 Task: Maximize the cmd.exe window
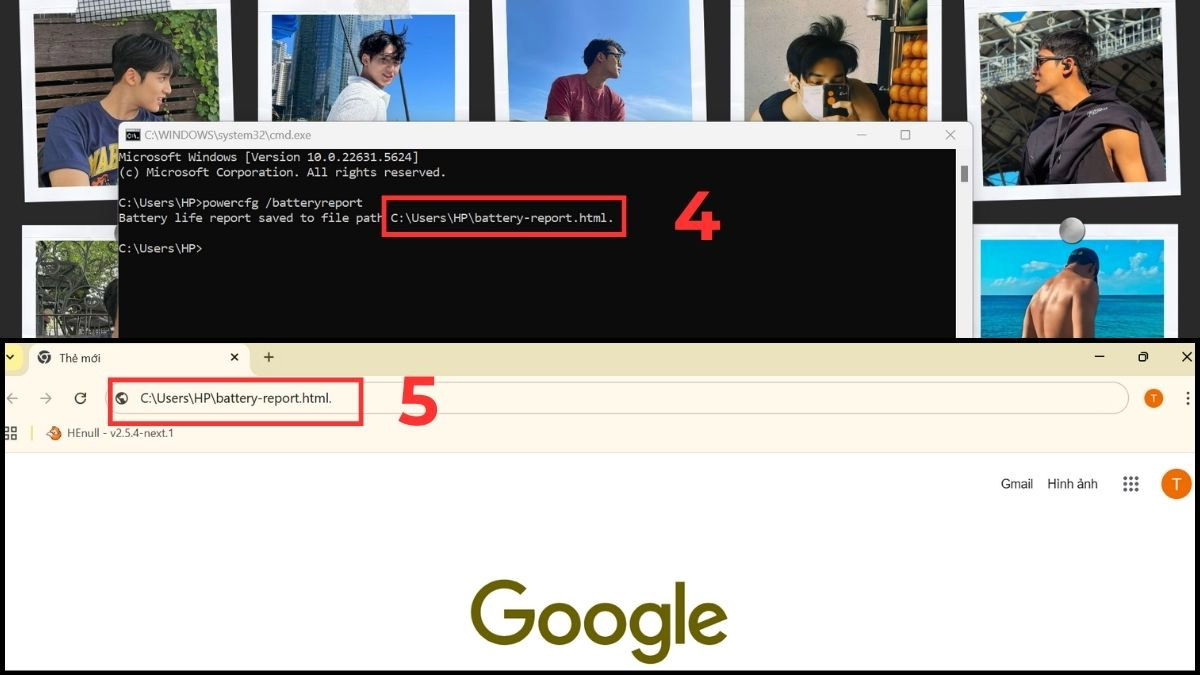click(905, 135)
